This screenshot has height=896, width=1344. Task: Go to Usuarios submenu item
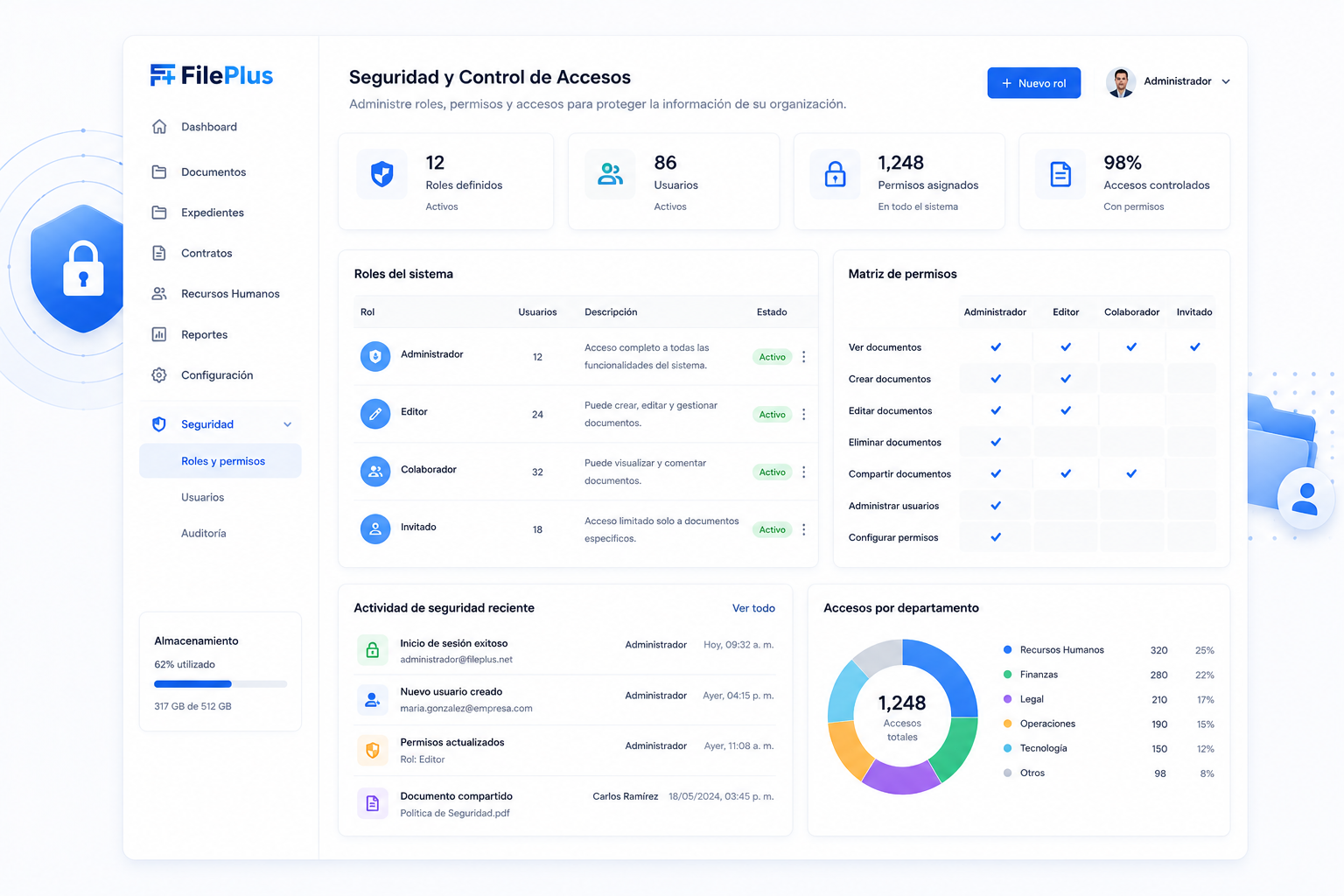click(x=203, y=497)
